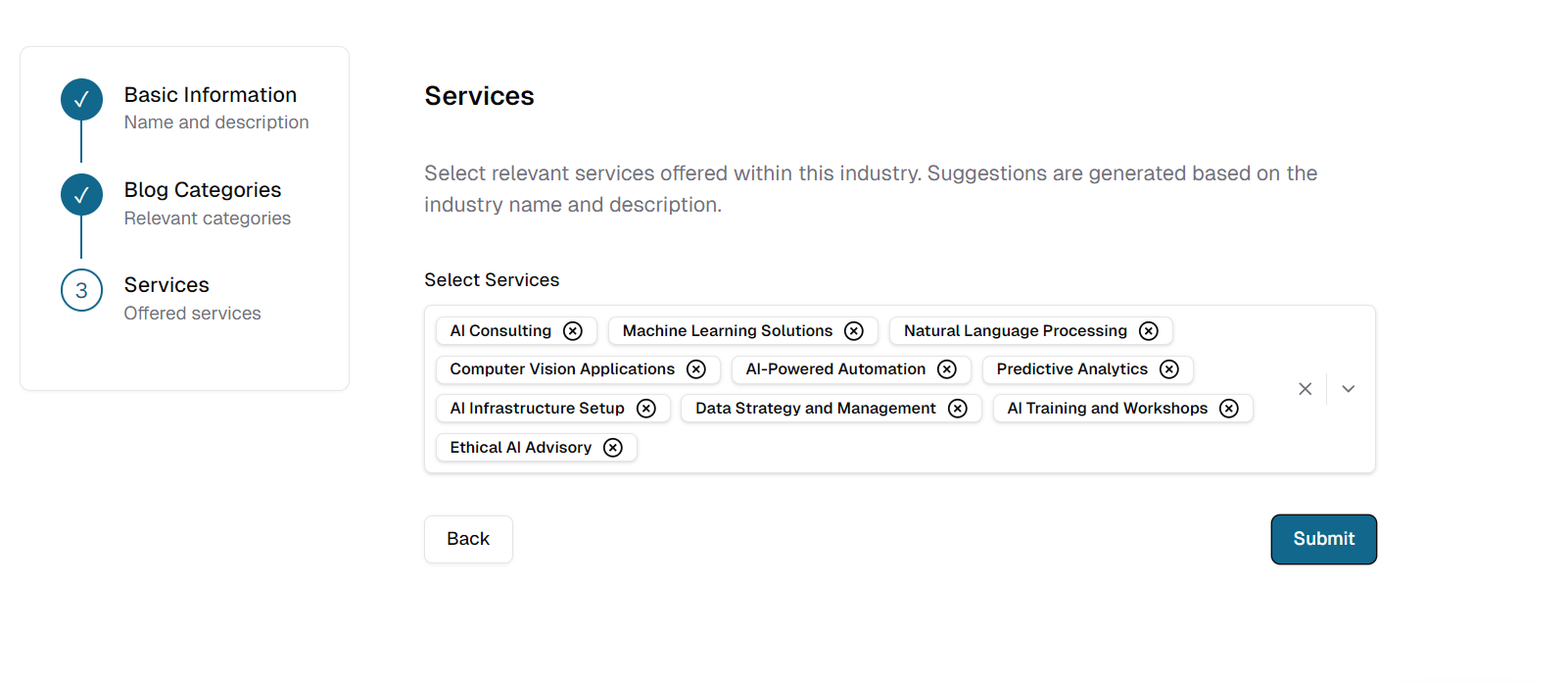Click the Basic Information checkmark circle
Image resolution: width=1568 pixels, height=683 pixels.
pyautogui.click(x=81, y=99)
